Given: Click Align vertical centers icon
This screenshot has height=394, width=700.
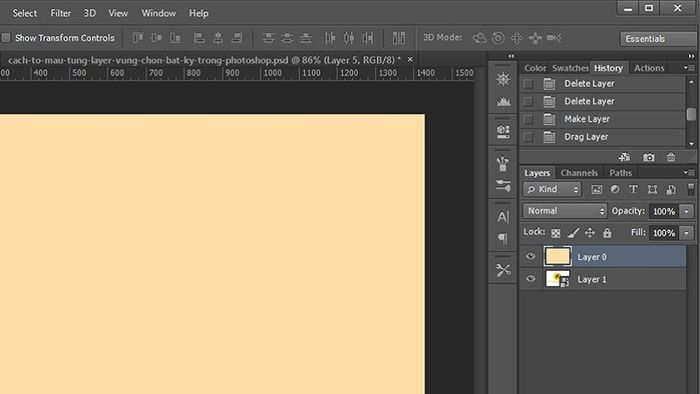Looking at the screenshot, I should (x=156, y=38).
